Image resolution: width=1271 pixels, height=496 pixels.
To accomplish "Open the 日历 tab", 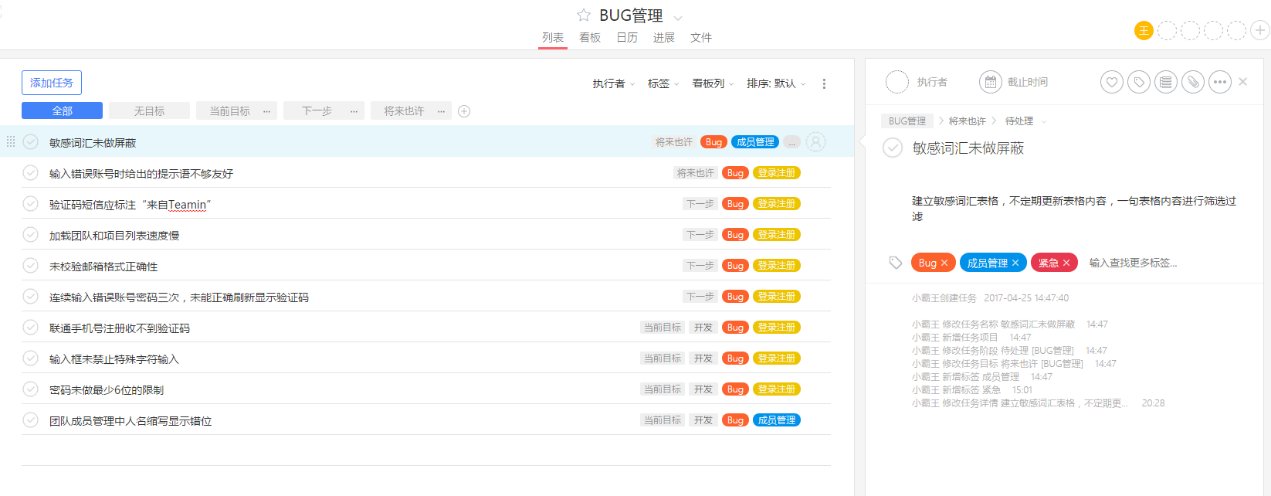I will [x=627, y=38].
